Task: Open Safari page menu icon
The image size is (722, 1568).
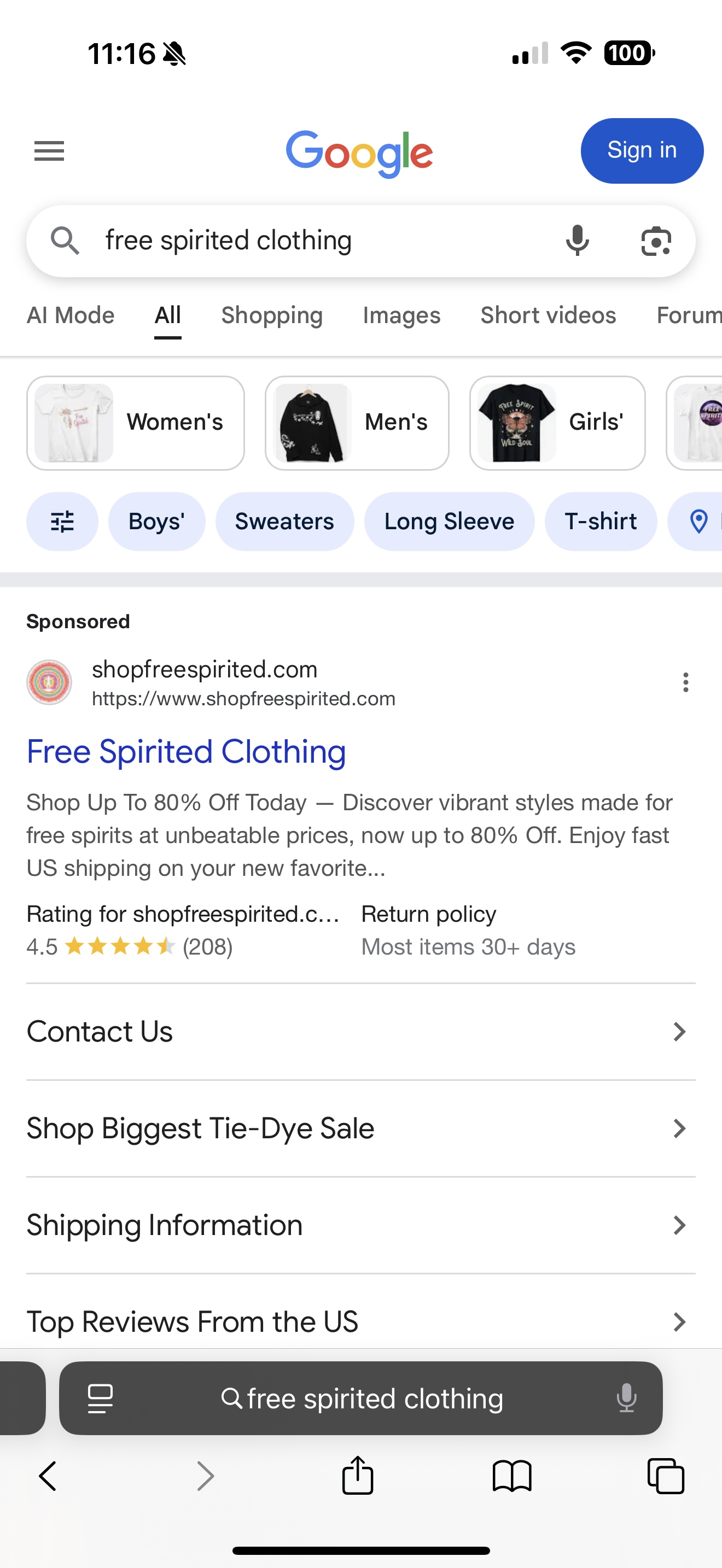Action: coord(101,1398)
